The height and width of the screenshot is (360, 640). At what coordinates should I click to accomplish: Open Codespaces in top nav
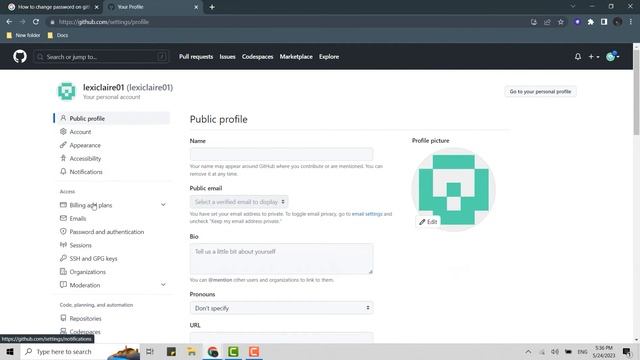click(257, 57)
